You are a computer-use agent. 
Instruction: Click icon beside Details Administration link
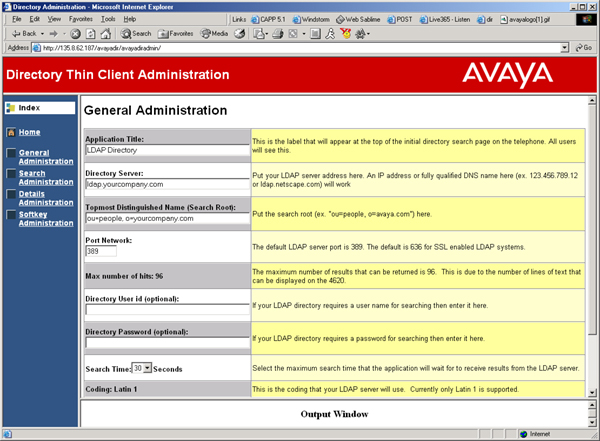tap(11, 194)
